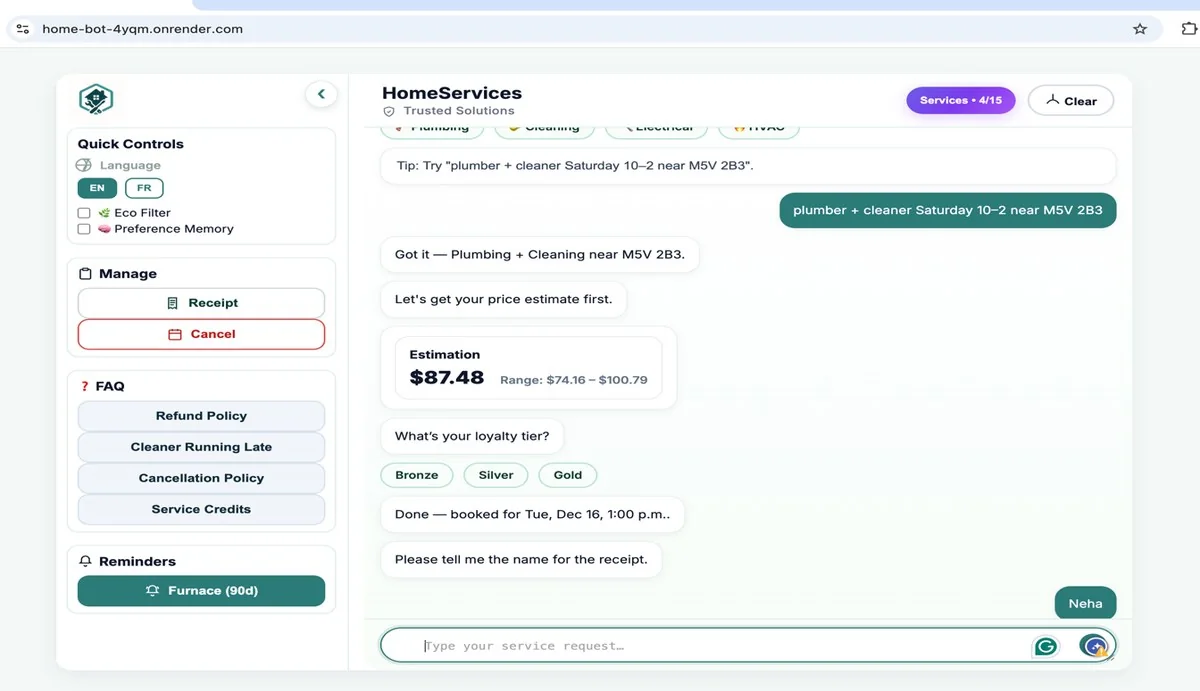This screenshot has height=691, width=1200.
Task: Select the EN language option
Action: tap(97, 188)
